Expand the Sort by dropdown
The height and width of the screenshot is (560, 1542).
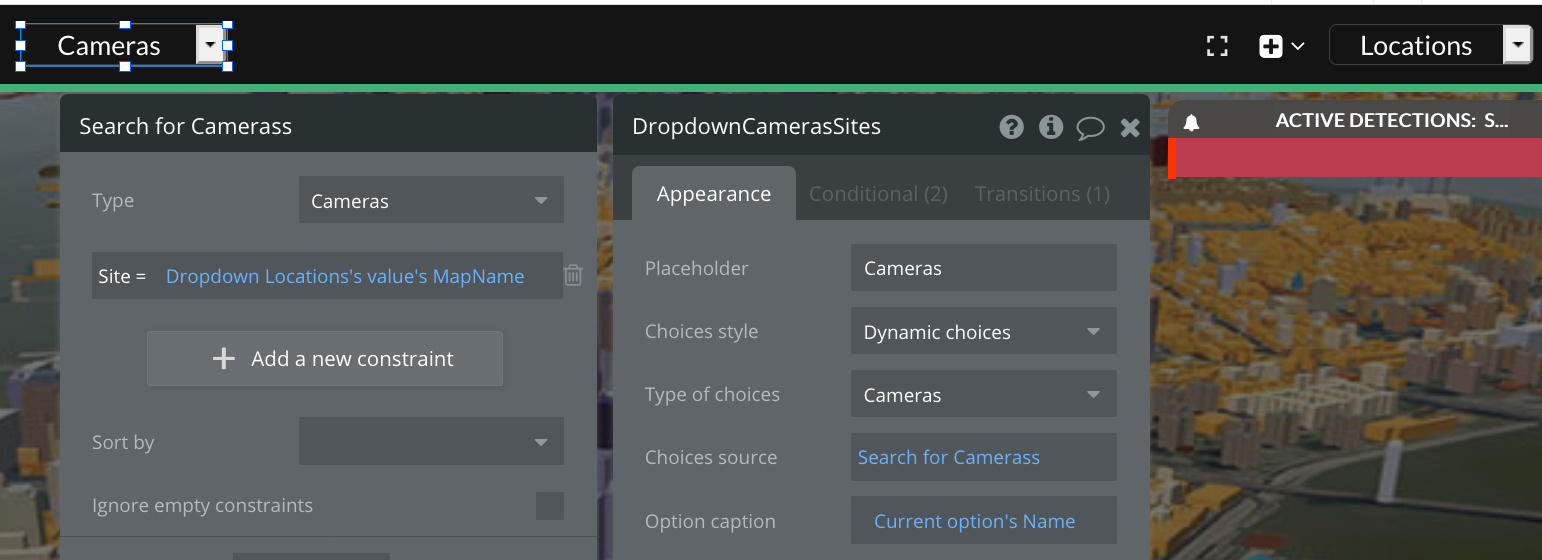pyautogui.click(x=431, y=441)
